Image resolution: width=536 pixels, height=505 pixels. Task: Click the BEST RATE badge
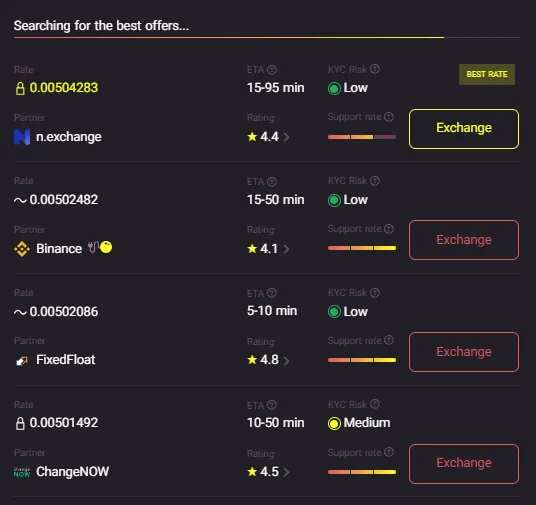coord(487,74)
